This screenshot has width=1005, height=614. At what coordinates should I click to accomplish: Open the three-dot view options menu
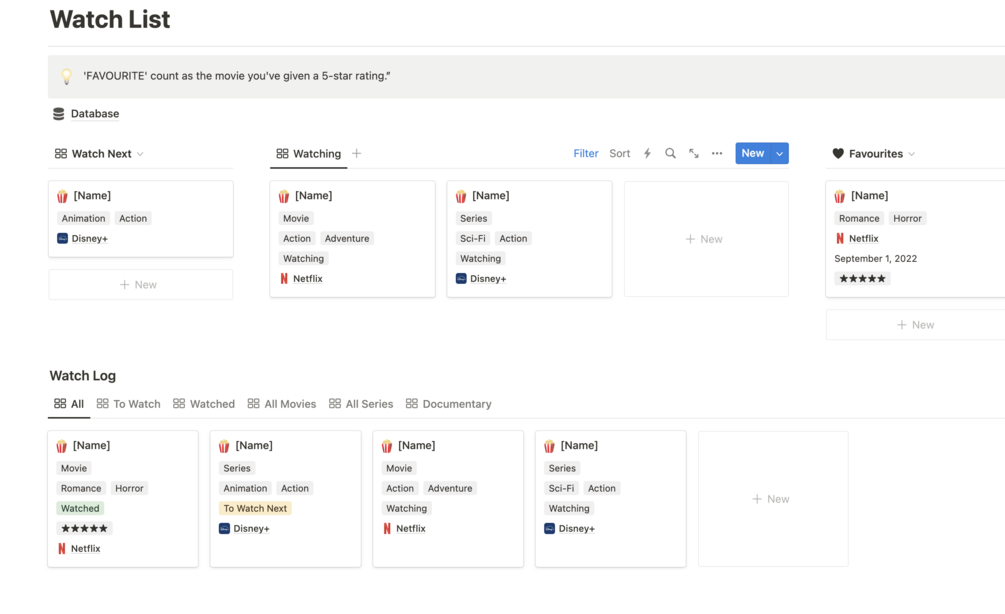717,154
